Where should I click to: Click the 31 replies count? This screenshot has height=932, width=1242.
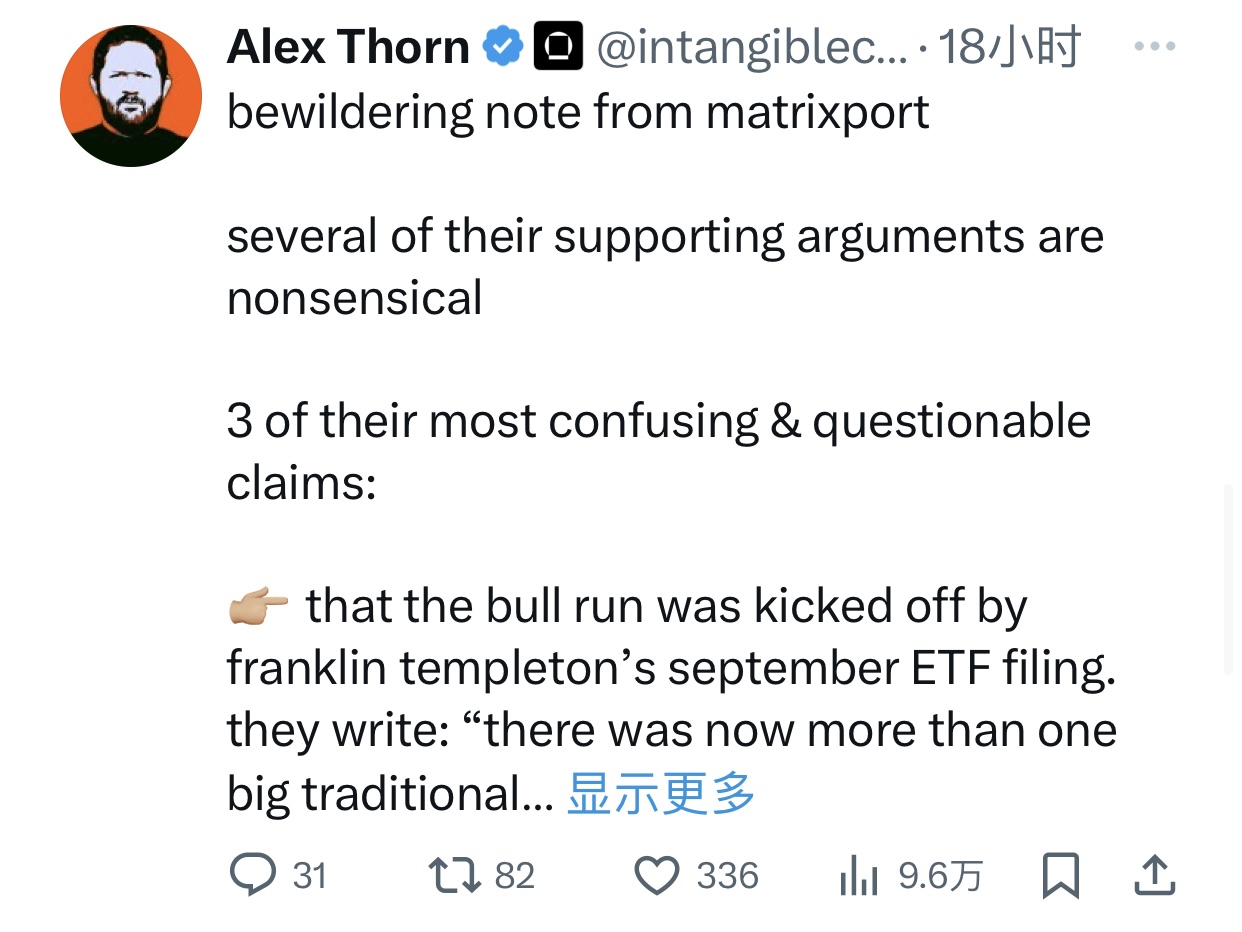309,877
